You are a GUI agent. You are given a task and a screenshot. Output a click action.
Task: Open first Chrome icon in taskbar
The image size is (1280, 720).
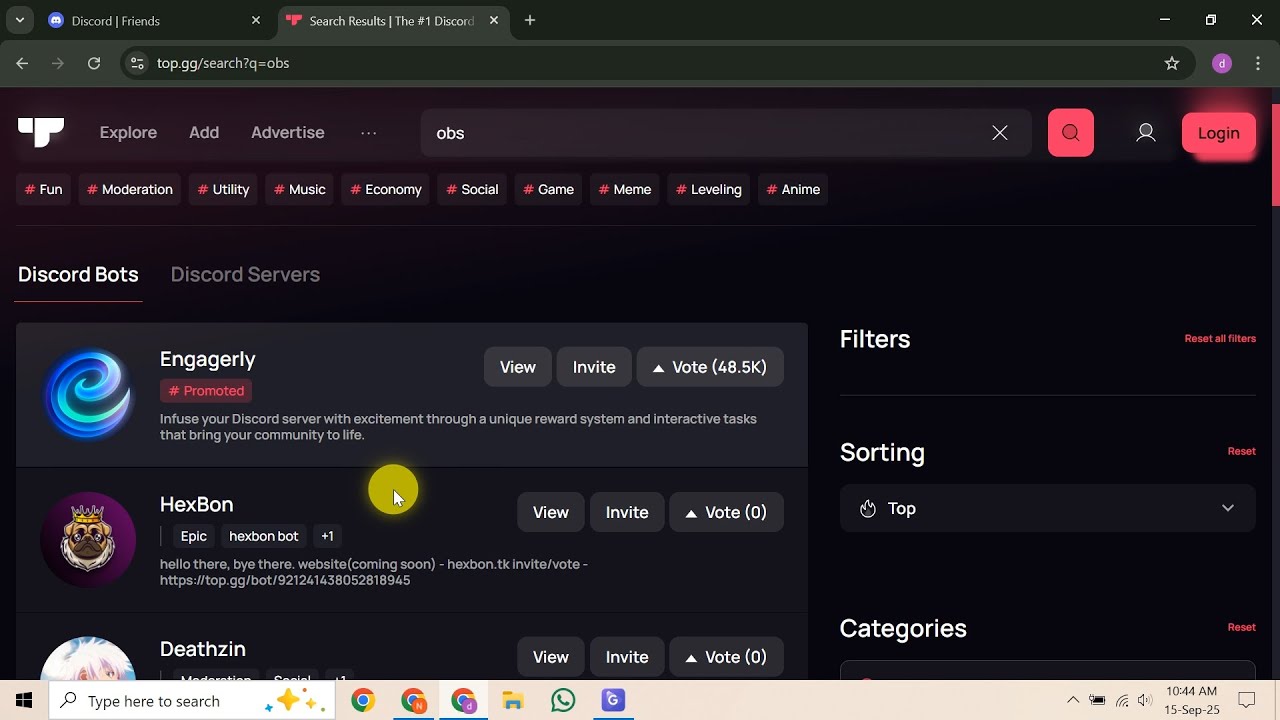click(363, 700)
